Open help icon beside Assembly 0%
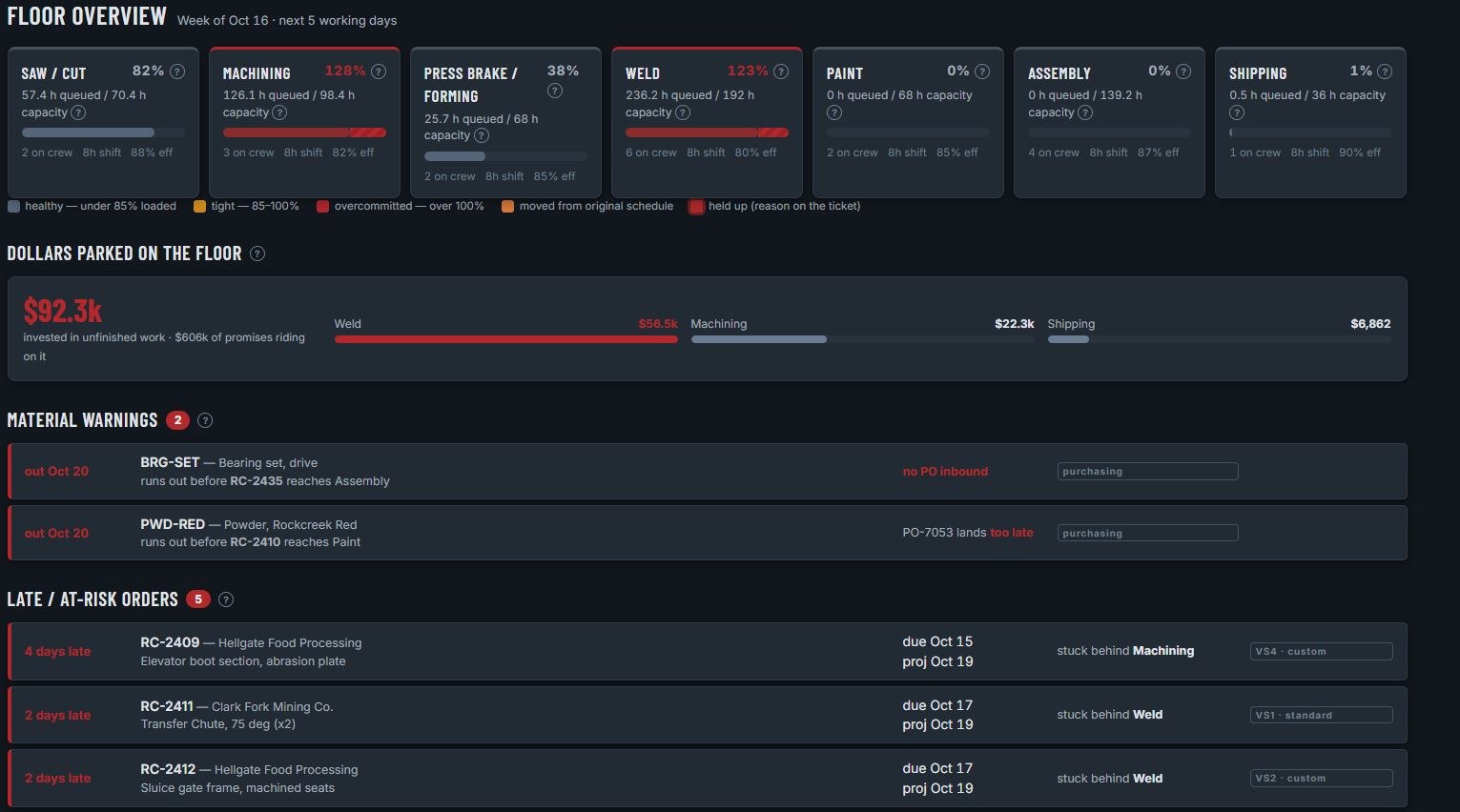Viewport: 1460px width, 812px height. tap(1183, 71)
